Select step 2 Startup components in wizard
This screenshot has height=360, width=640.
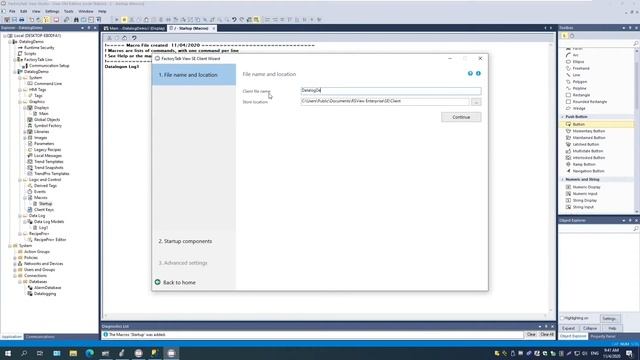pyautogui.click(x=185, y=241)
